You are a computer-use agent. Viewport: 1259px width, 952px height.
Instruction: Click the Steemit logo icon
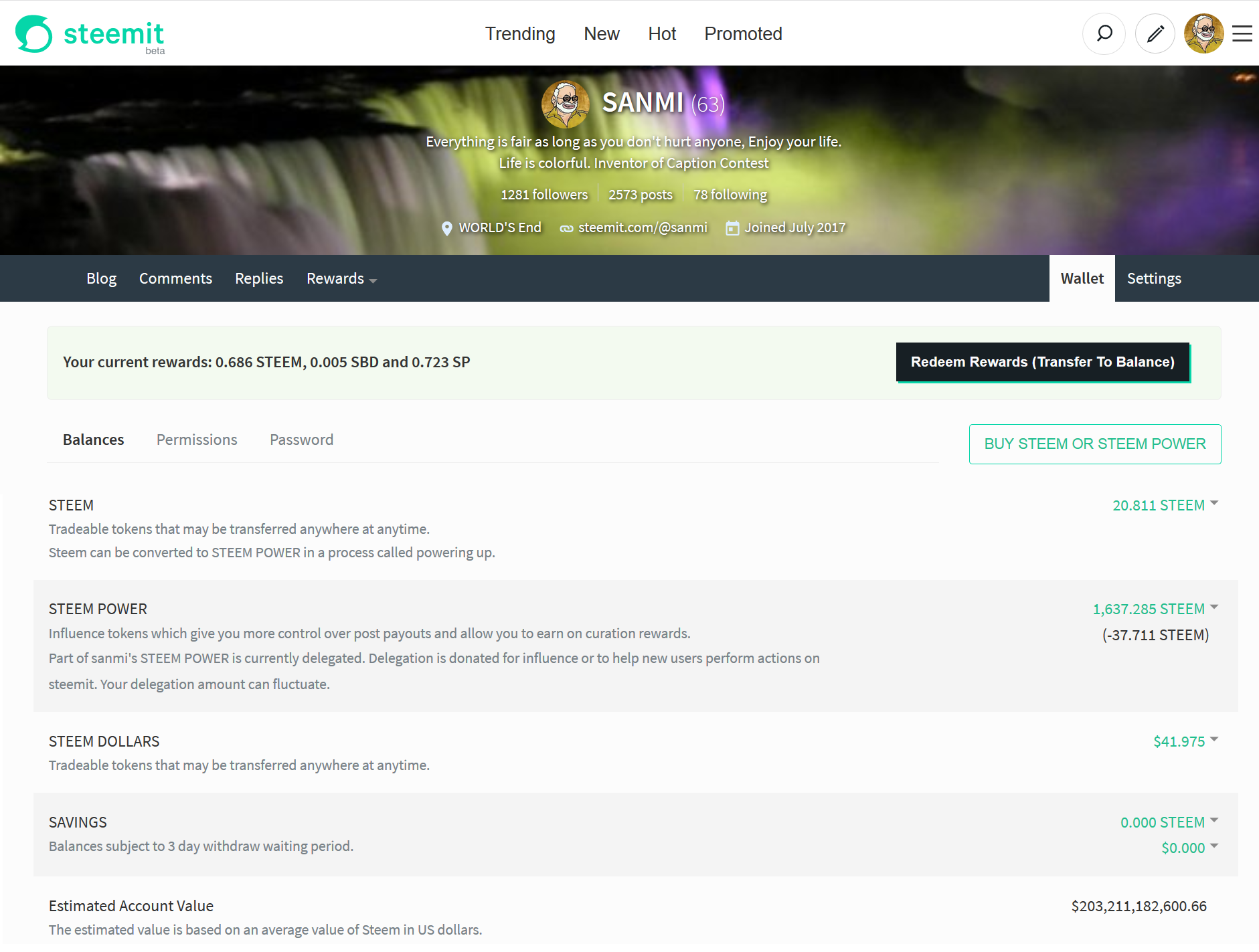(x=33, y=33)
